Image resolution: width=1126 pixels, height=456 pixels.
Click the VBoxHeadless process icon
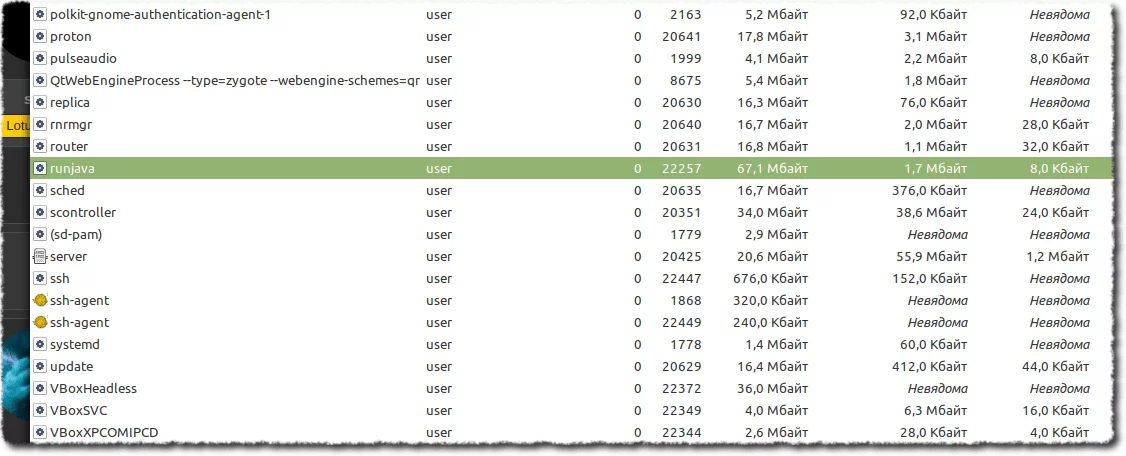tap(40, 389)
